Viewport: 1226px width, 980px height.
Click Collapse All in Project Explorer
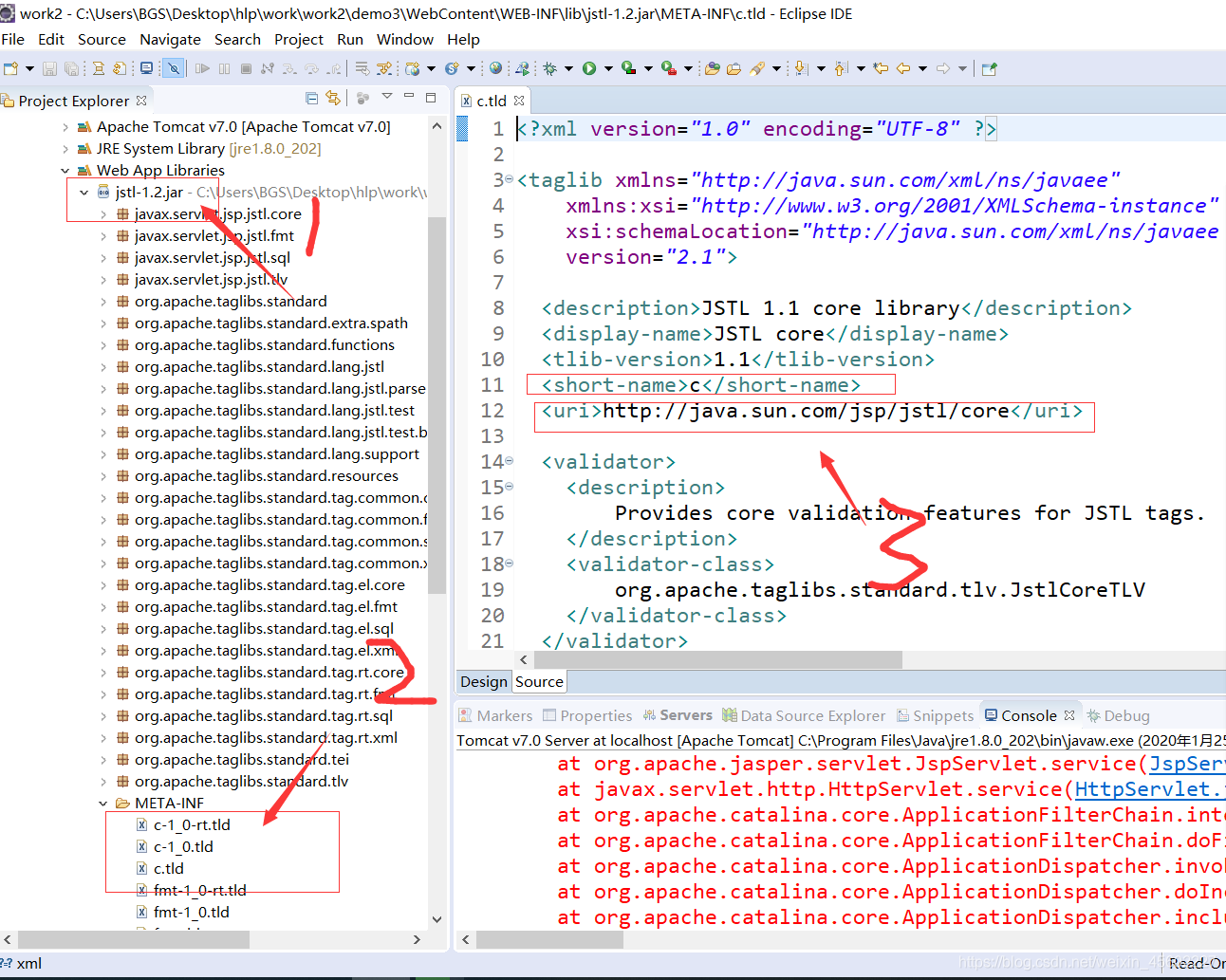click(x=312, y=98)
